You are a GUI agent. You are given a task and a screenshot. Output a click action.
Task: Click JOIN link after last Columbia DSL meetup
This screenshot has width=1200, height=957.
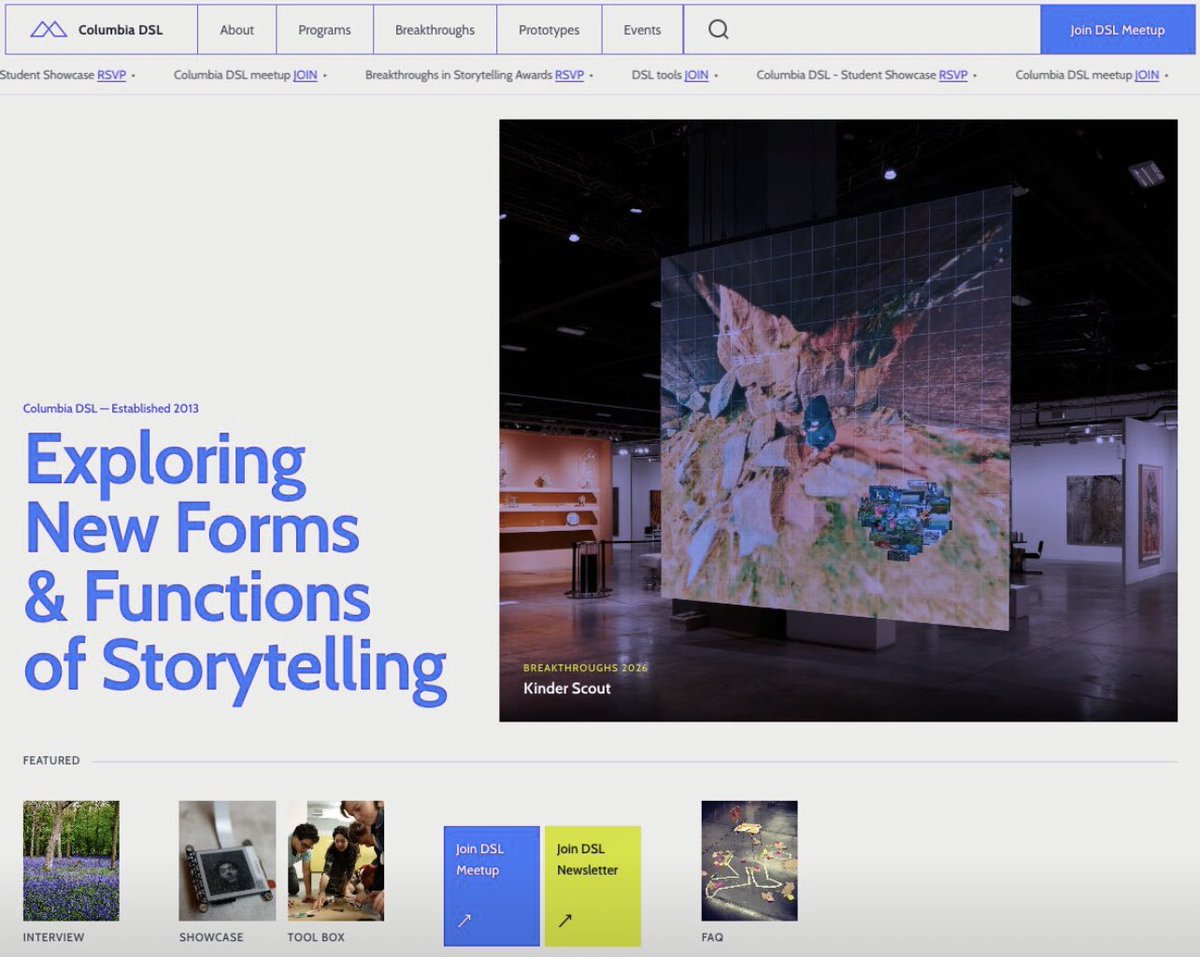tap(1147, 75)
